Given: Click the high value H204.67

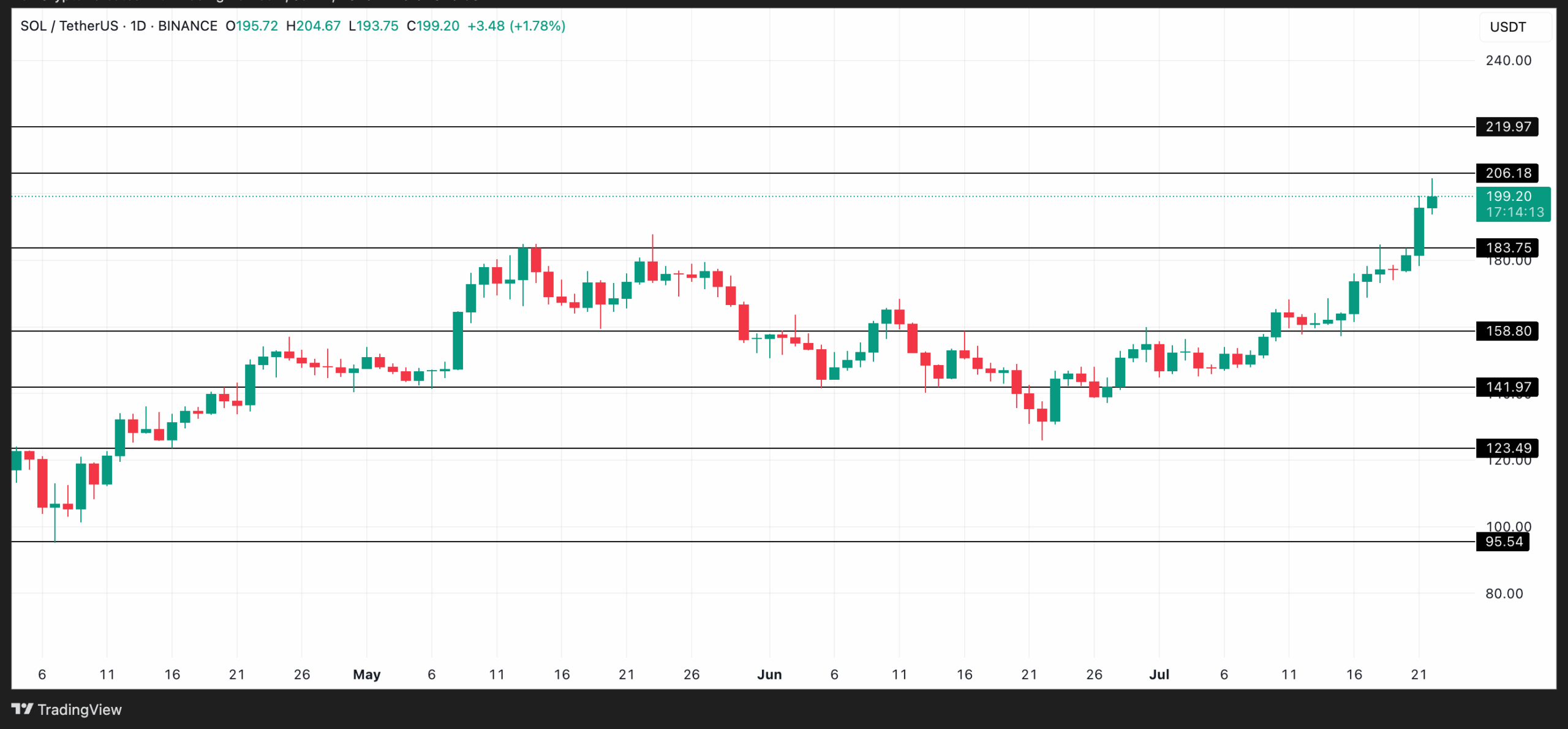Looking at the screenshot, I should 313,26.
